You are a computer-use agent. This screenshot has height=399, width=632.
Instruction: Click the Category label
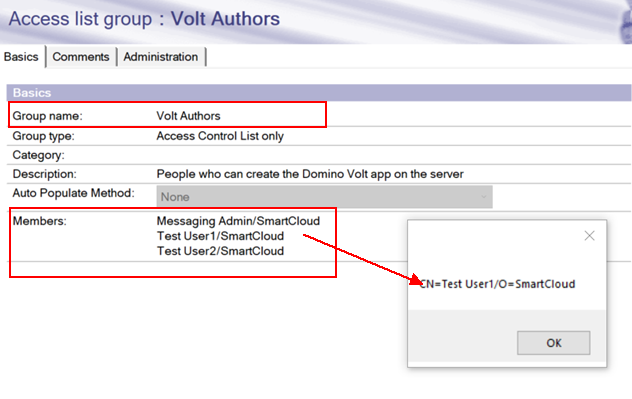coord(38,155)
